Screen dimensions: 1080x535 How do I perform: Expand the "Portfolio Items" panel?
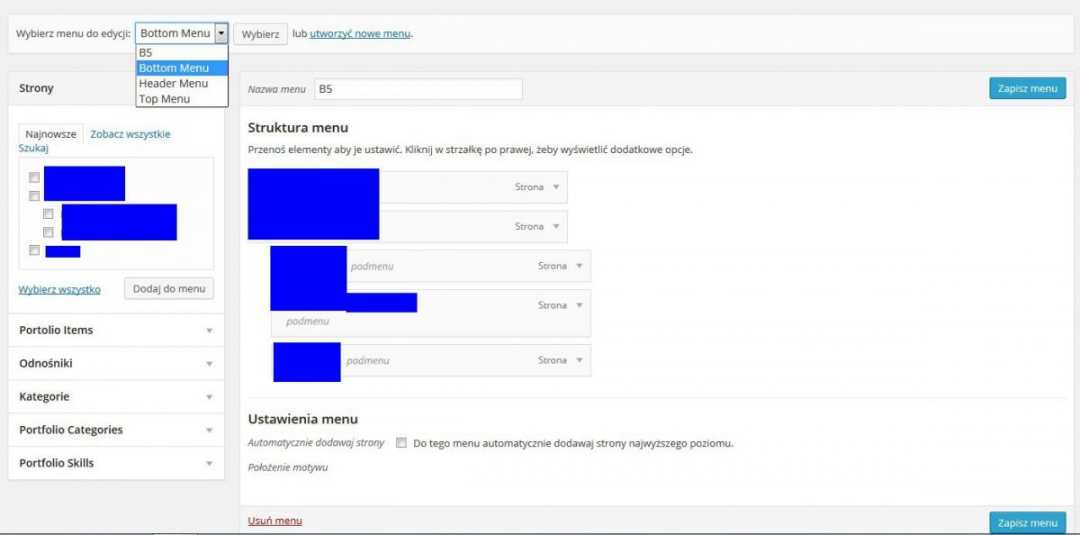pyautogui.click(x=209, y=330)
